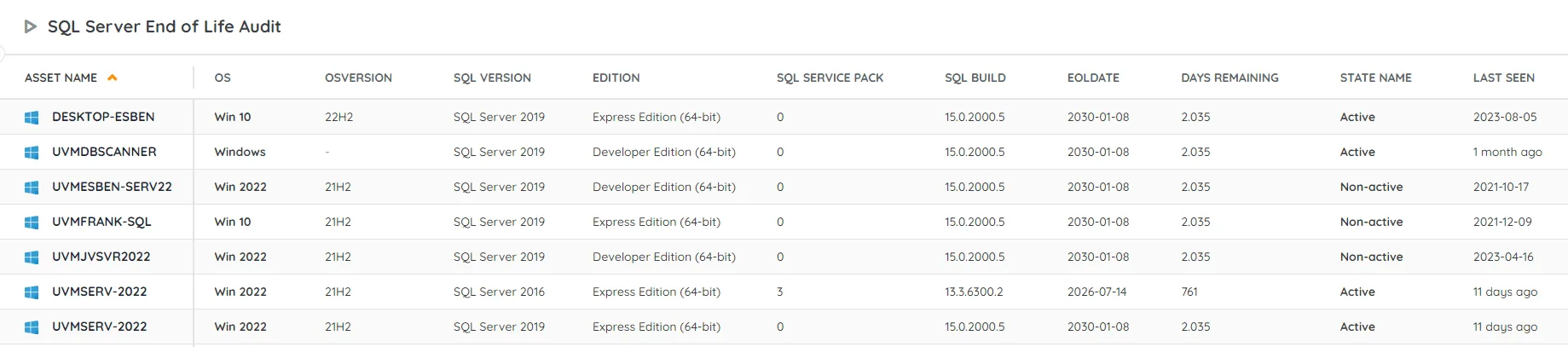The width and height of the screenshot is (1568, 347).
Task: Open the UVMJVSVR2022 asset
Action: point(101,257)
